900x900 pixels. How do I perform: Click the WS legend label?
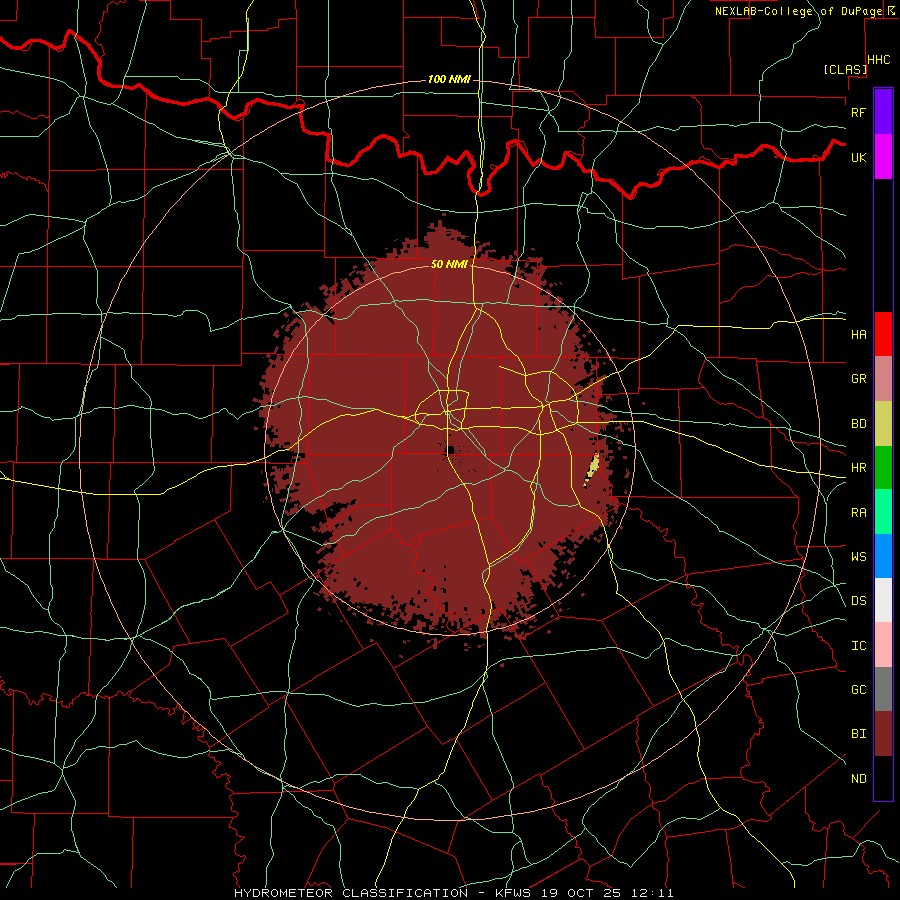point(859,556)
